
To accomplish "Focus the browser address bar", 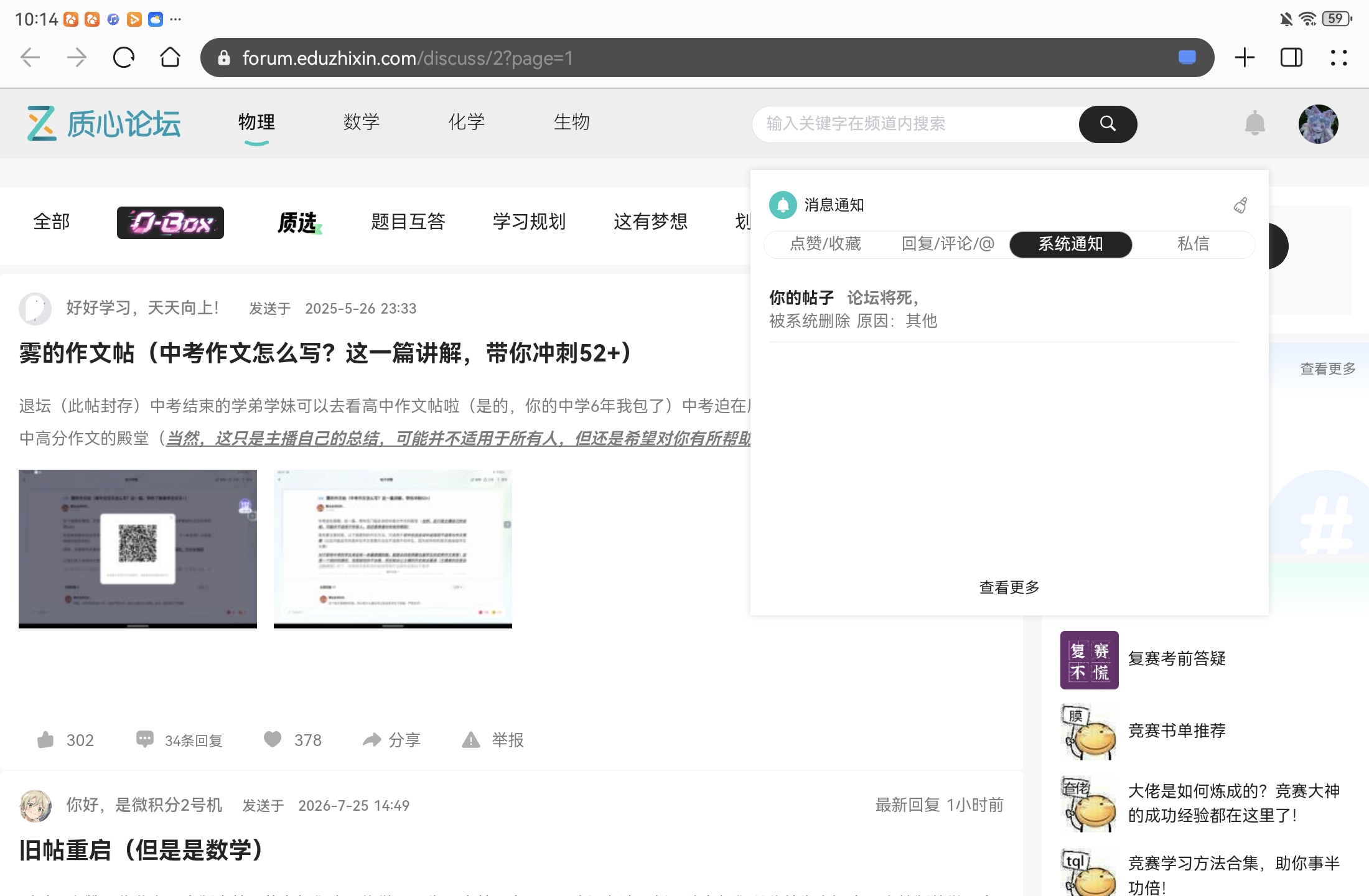I will point(707,58).
